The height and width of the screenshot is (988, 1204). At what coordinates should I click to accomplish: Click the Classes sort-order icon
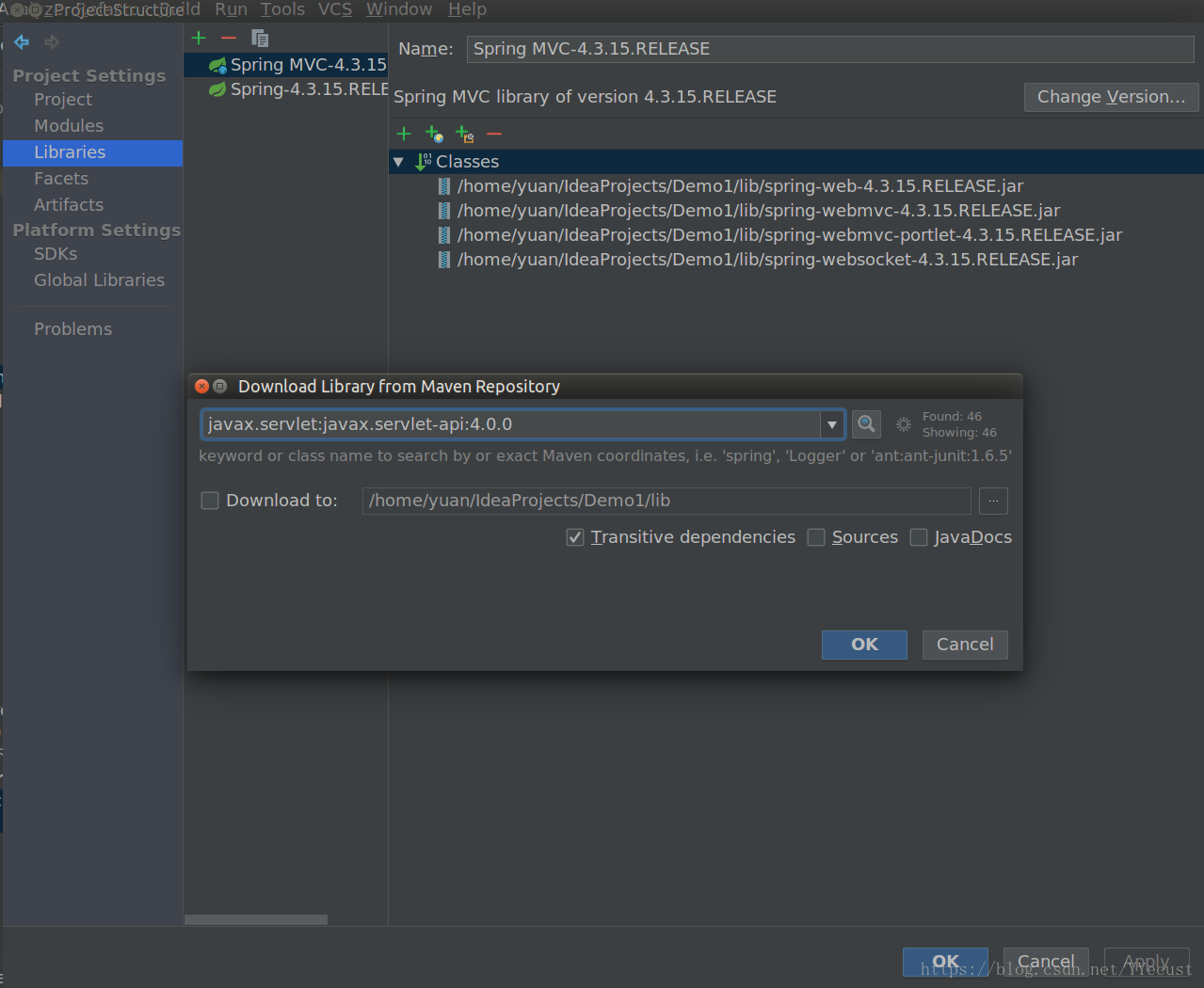(x=424, y=162)
